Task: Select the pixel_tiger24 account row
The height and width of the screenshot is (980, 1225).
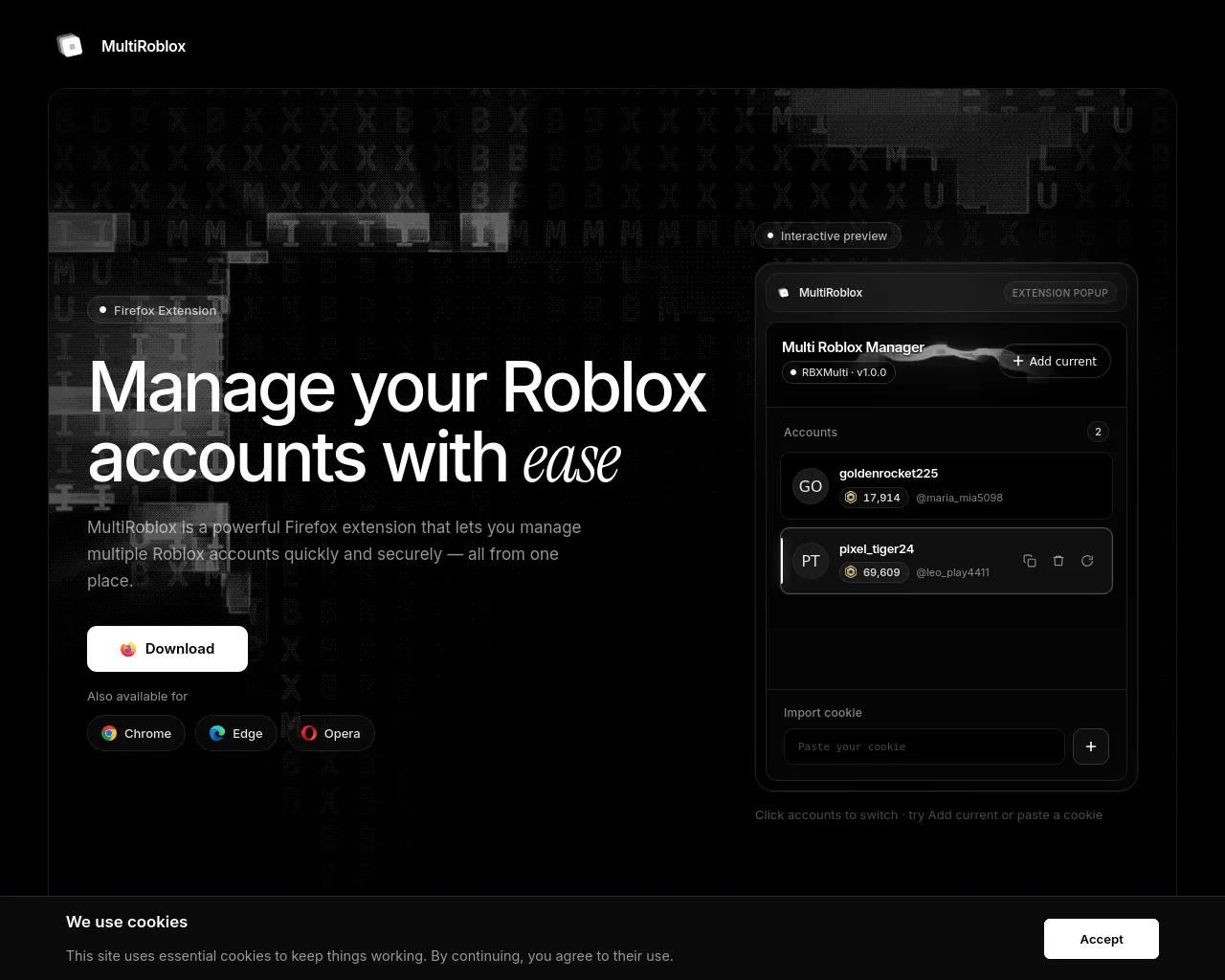Action: coord(947,561)
